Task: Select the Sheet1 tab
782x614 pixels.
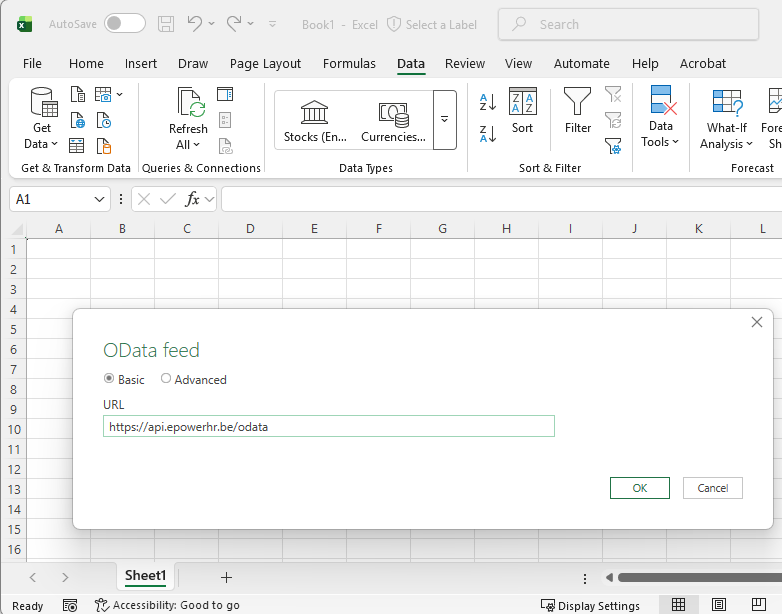Action: (x=145, y=576)
